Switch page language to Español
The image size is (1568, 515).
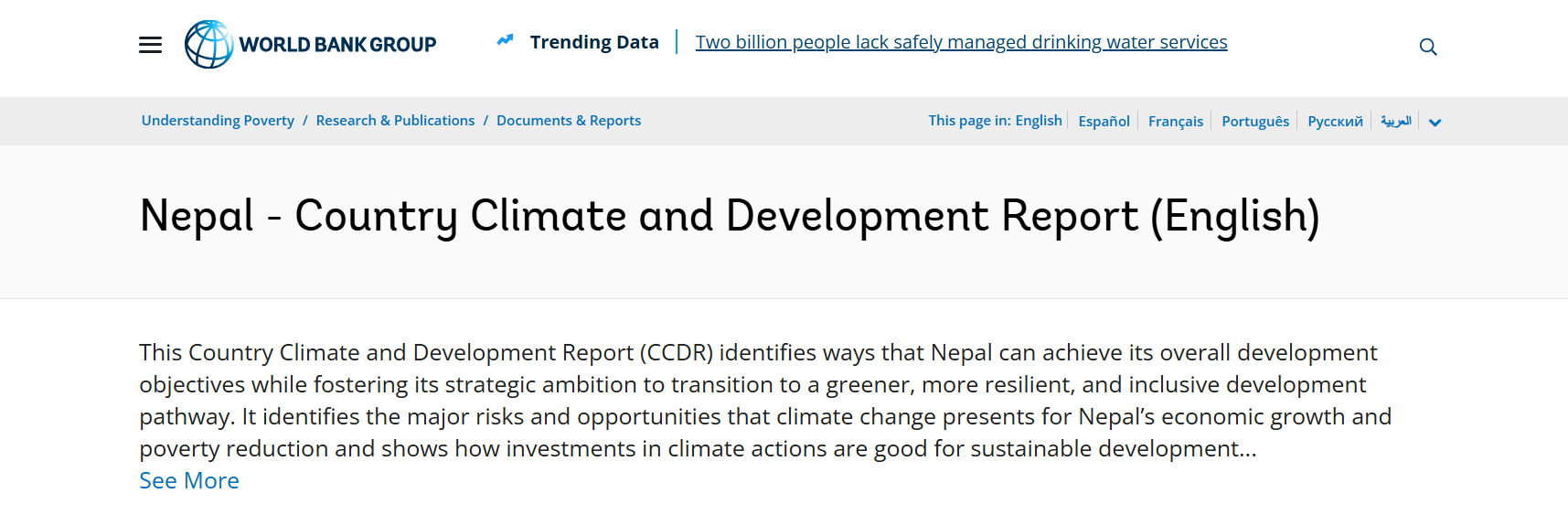(1104, 121)
